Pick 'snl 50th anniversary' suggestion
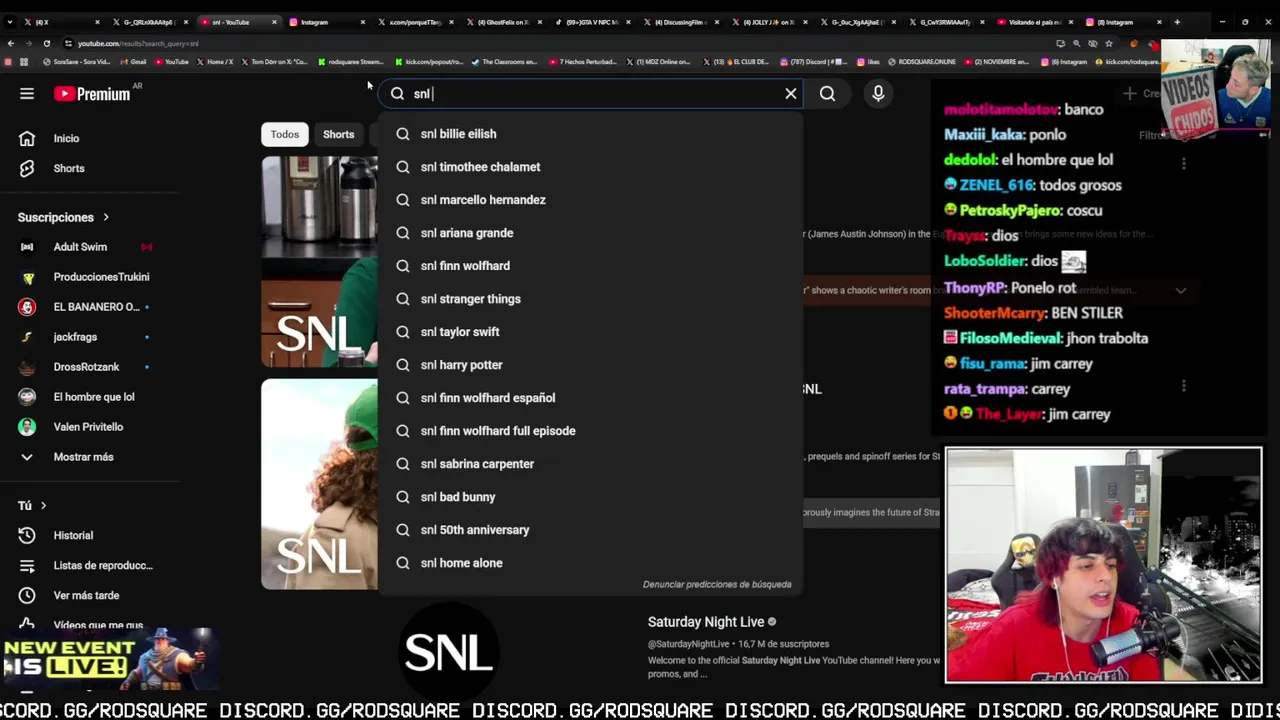1280x720 pixels. [590, 530]
